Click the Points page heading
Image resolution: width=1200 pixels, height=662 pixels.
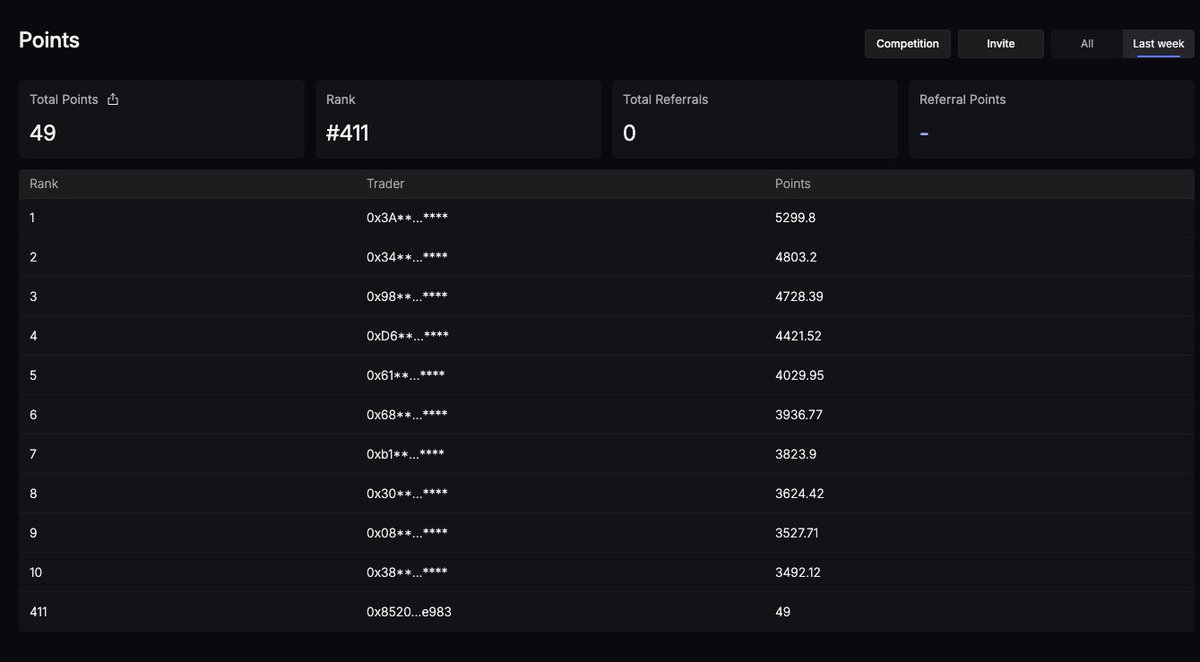coord(49,40)
